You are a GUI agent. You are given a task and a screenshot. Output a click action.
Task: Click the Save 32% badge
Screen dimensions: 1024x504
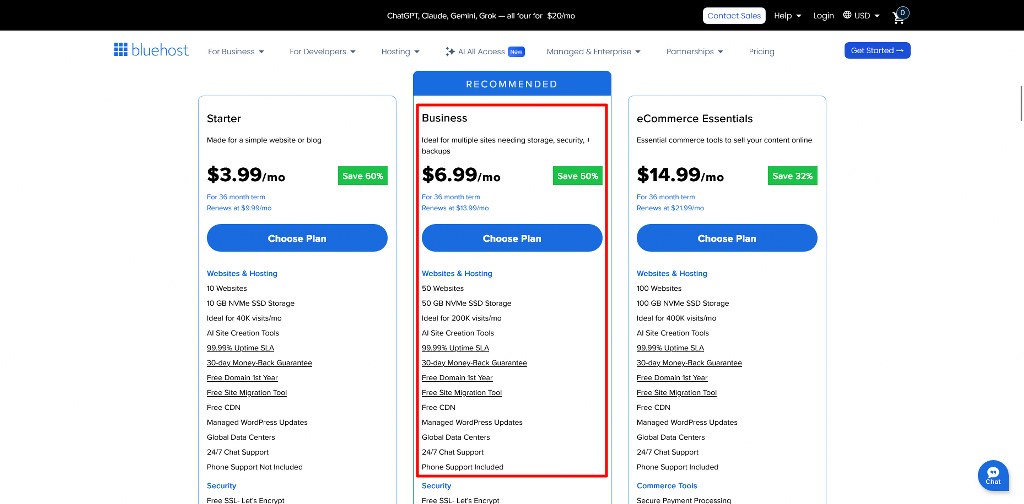792,176
